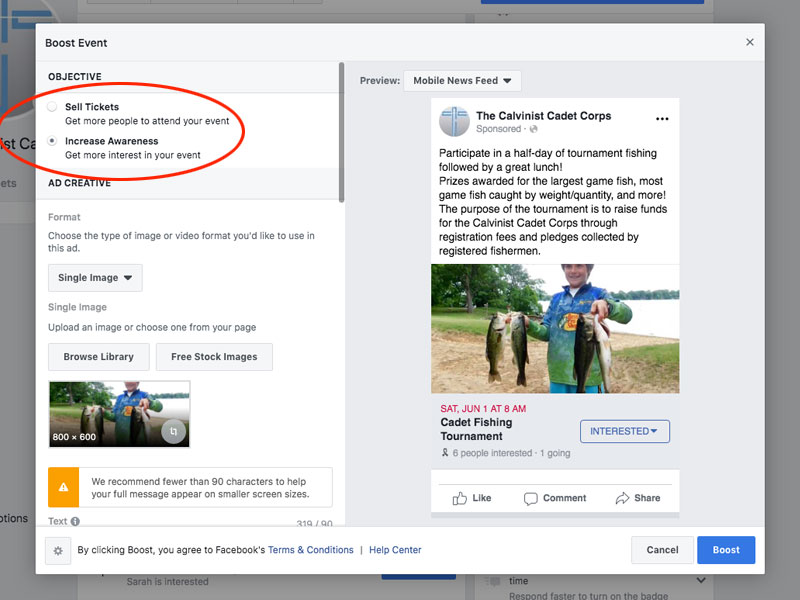The width and height of the screenshot is (800, 600).
Task: Open the Single Image format dropdown
Action: coord(95,278)
